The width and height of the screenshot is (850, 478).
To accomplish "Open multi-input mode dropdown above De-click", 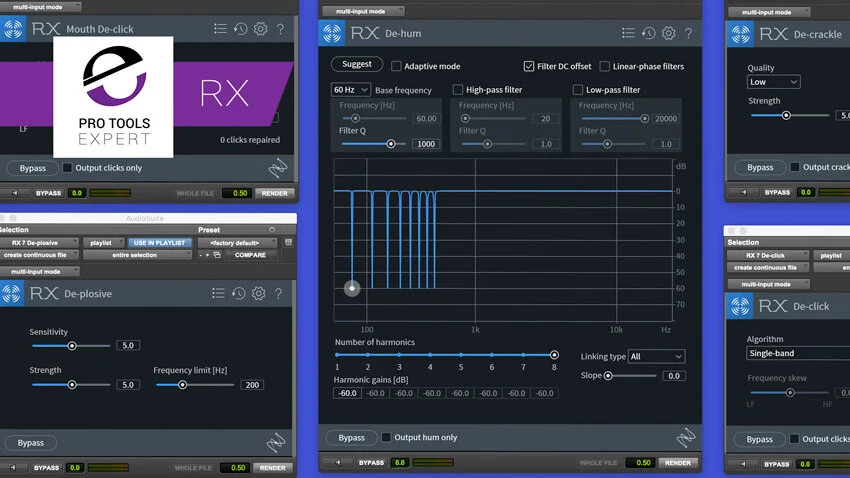I will click(x=768, y=284).
